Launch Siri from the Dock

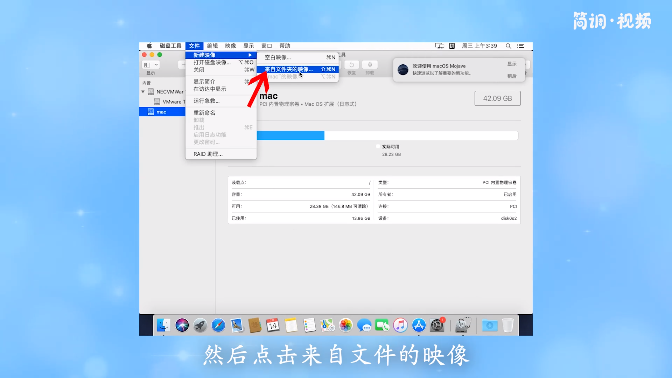coord(182,325)
